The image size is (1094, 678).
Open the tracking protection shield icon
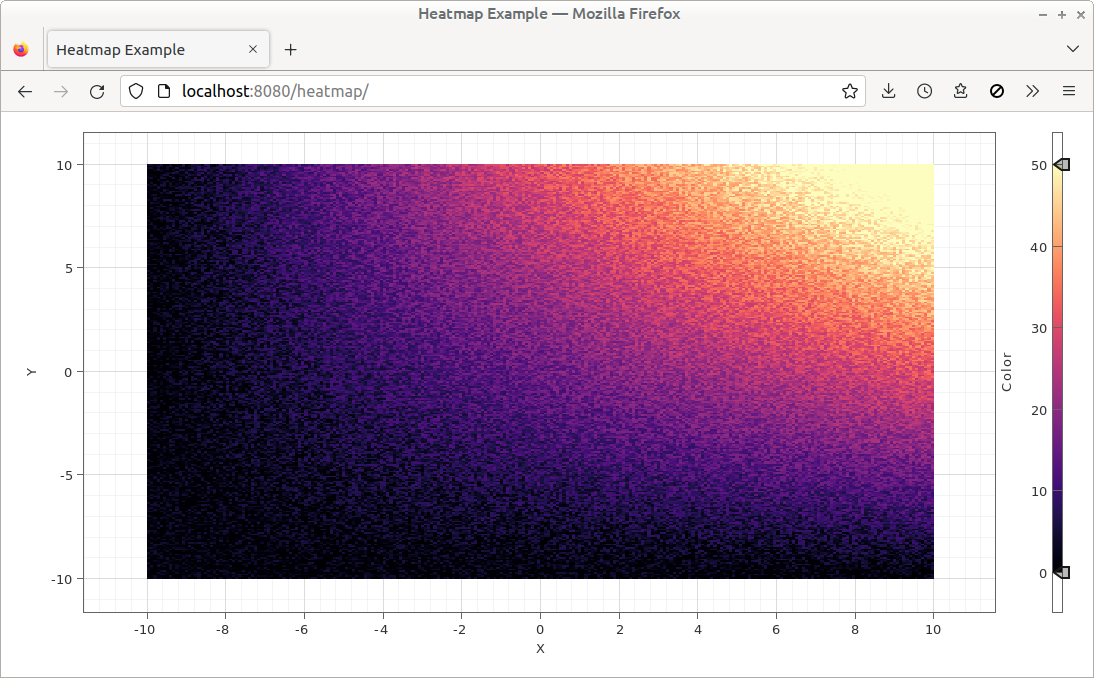(x=136, y=91)
